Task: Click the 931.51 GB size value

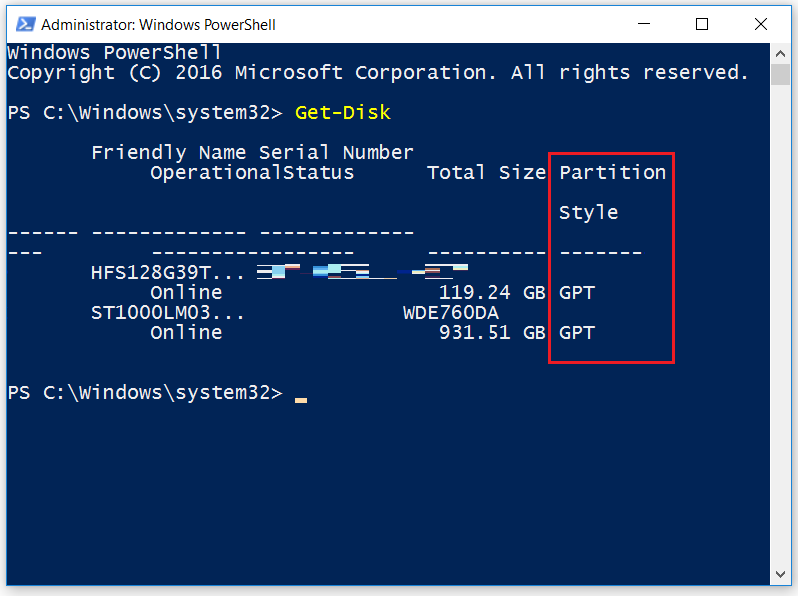Action: [x=492, y=332]
